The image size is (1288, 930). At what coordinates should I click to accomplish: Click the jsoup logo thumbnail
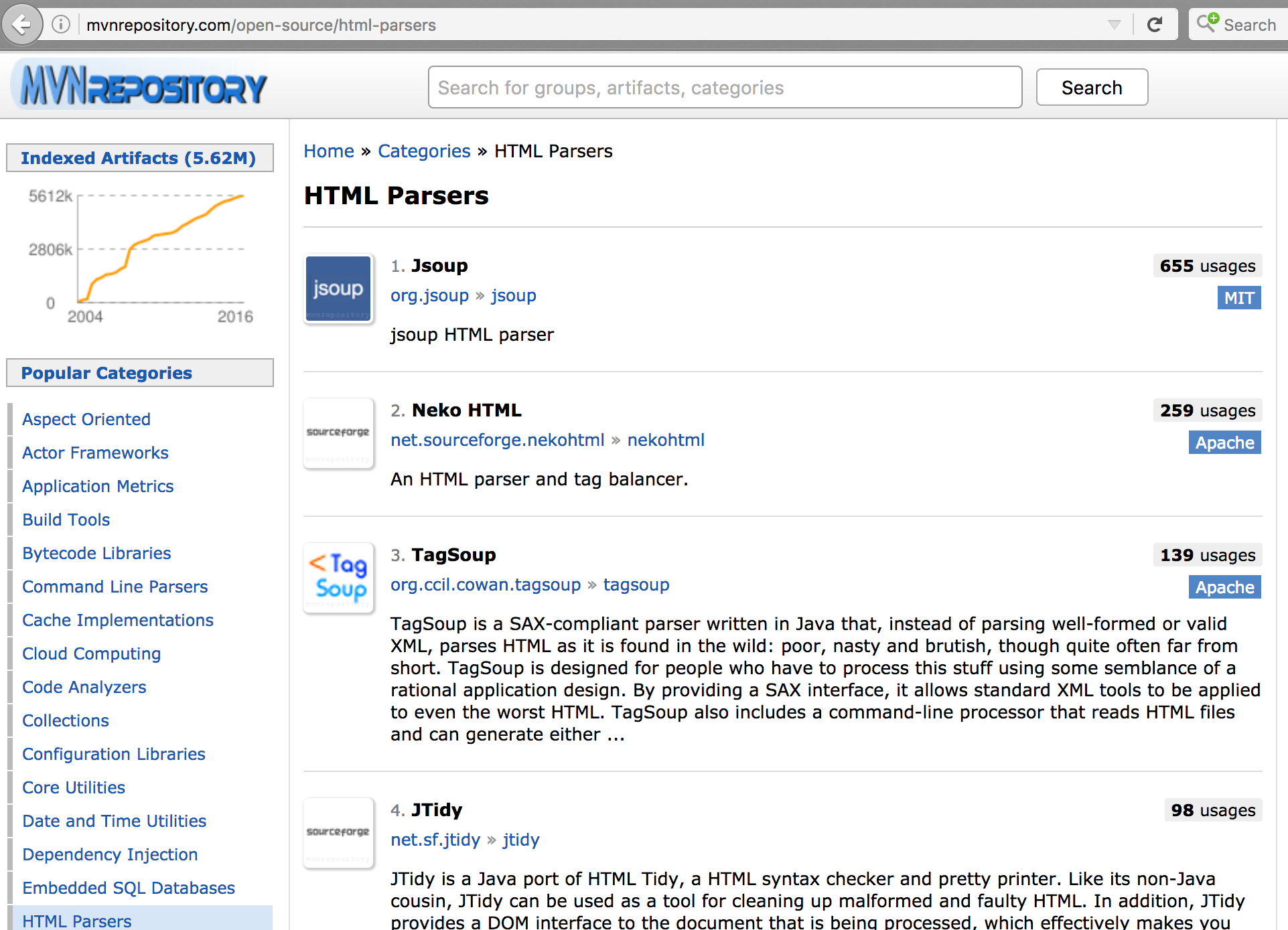tap(338, 289)
